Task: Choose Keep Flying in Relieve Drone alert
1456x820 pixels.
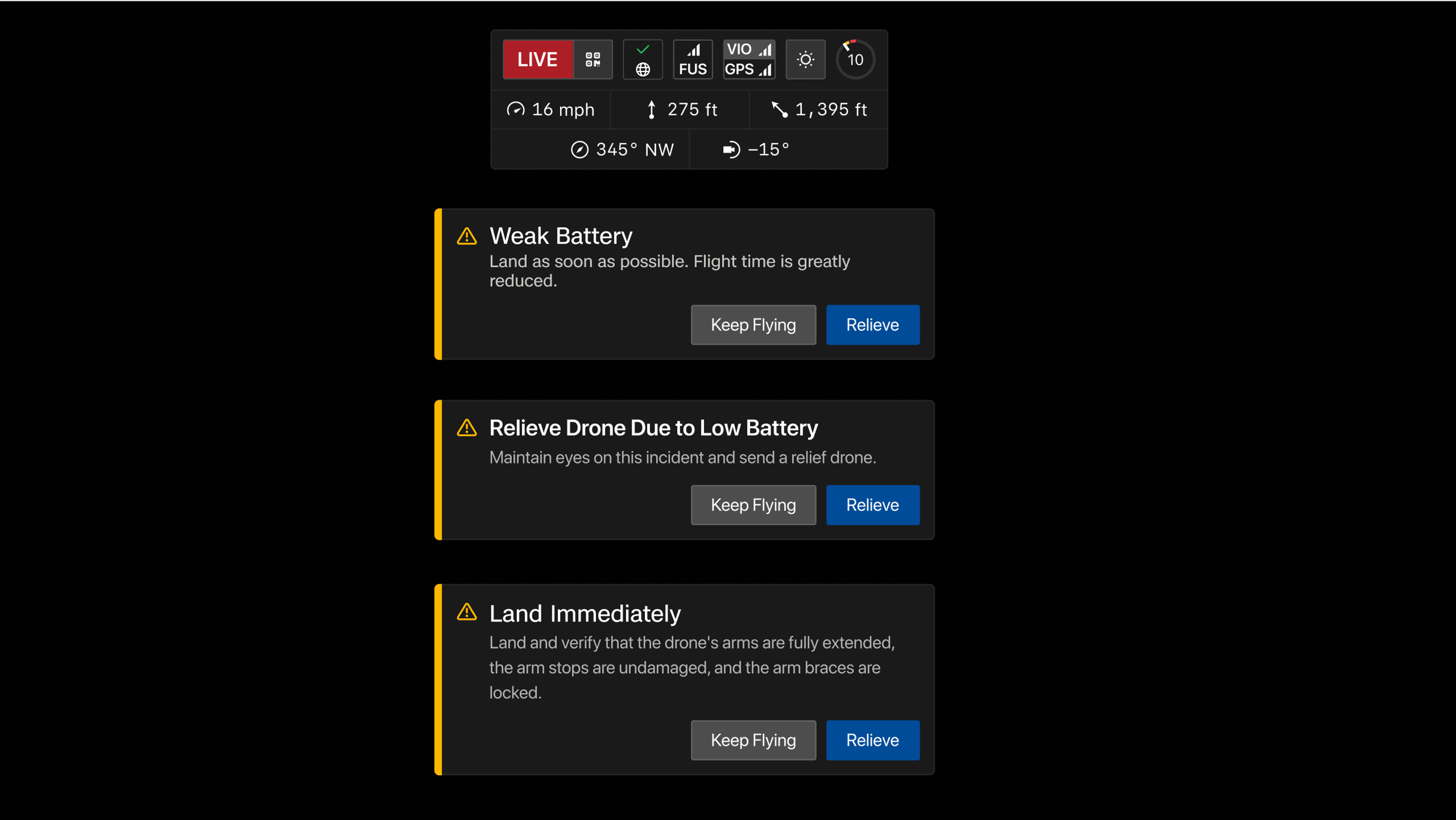Action: pos(753,505)
